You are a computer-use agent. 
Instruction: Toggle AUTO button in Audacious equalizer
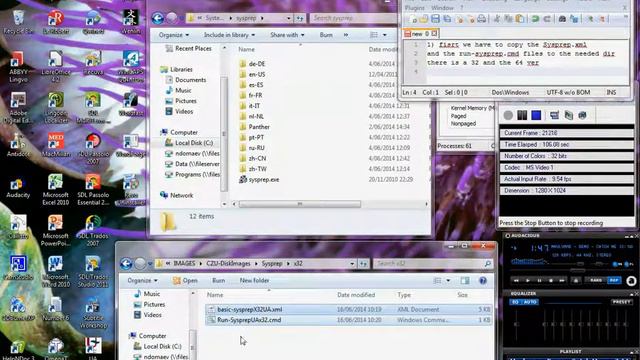click(530, 302)
